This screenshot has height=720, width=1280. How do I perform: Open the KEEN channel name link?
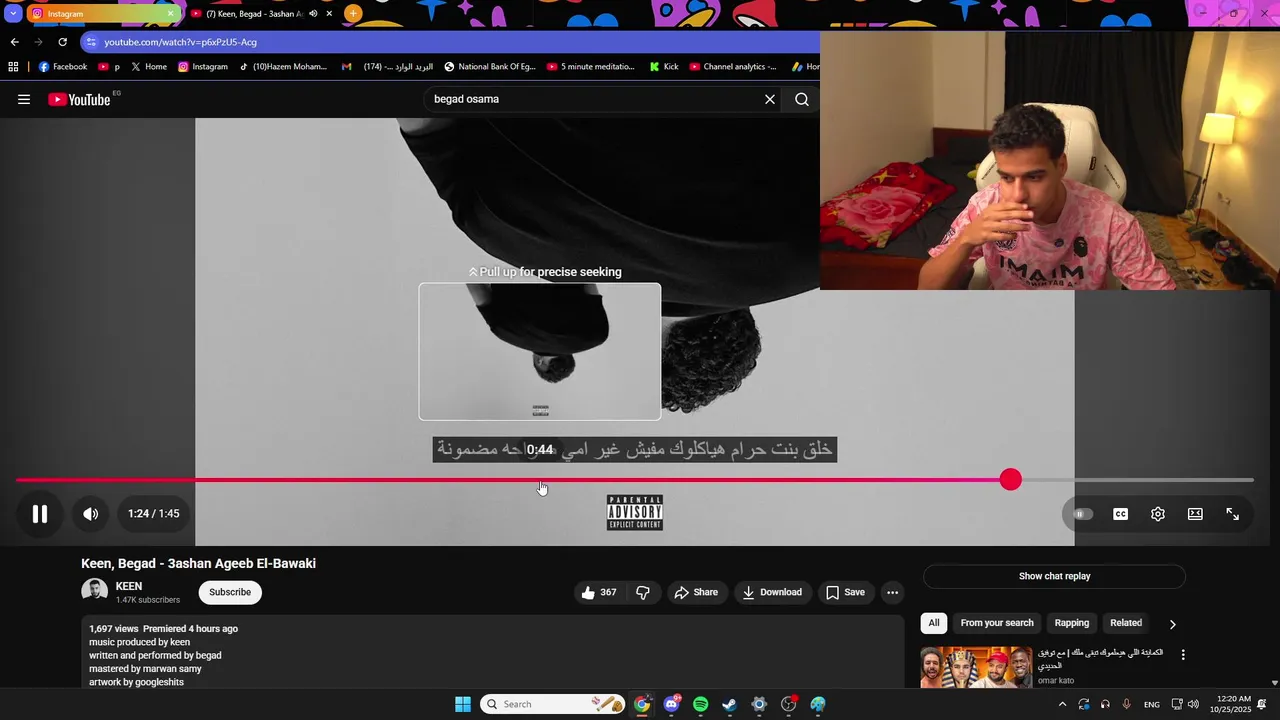pyautogui.click(x=129, y=586)
